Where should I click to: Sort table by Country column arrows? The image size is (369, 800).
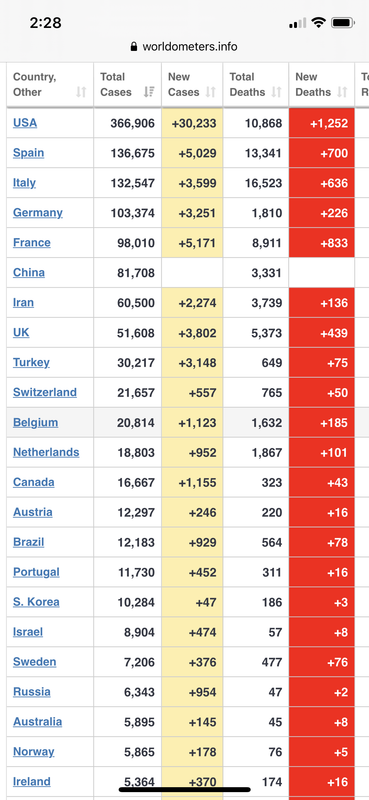coord(81,92)
